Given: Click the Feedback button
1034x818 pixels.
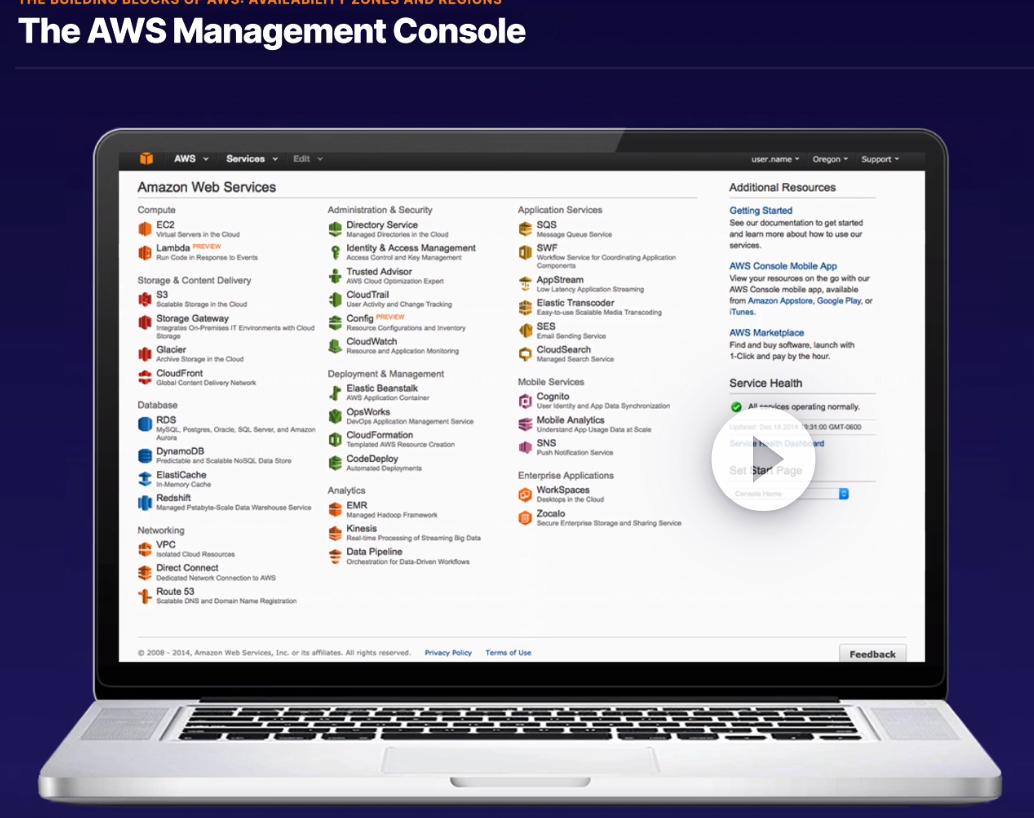Looking at the screenshot, I should [x=872, y=654].
